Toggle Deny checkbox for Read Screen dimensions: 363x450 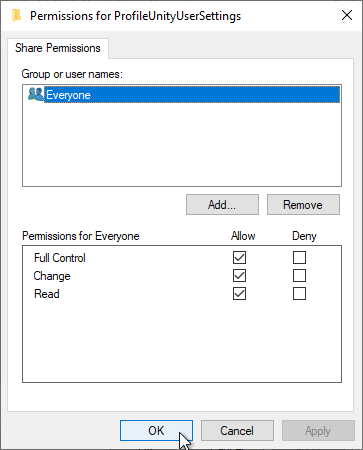299,294
